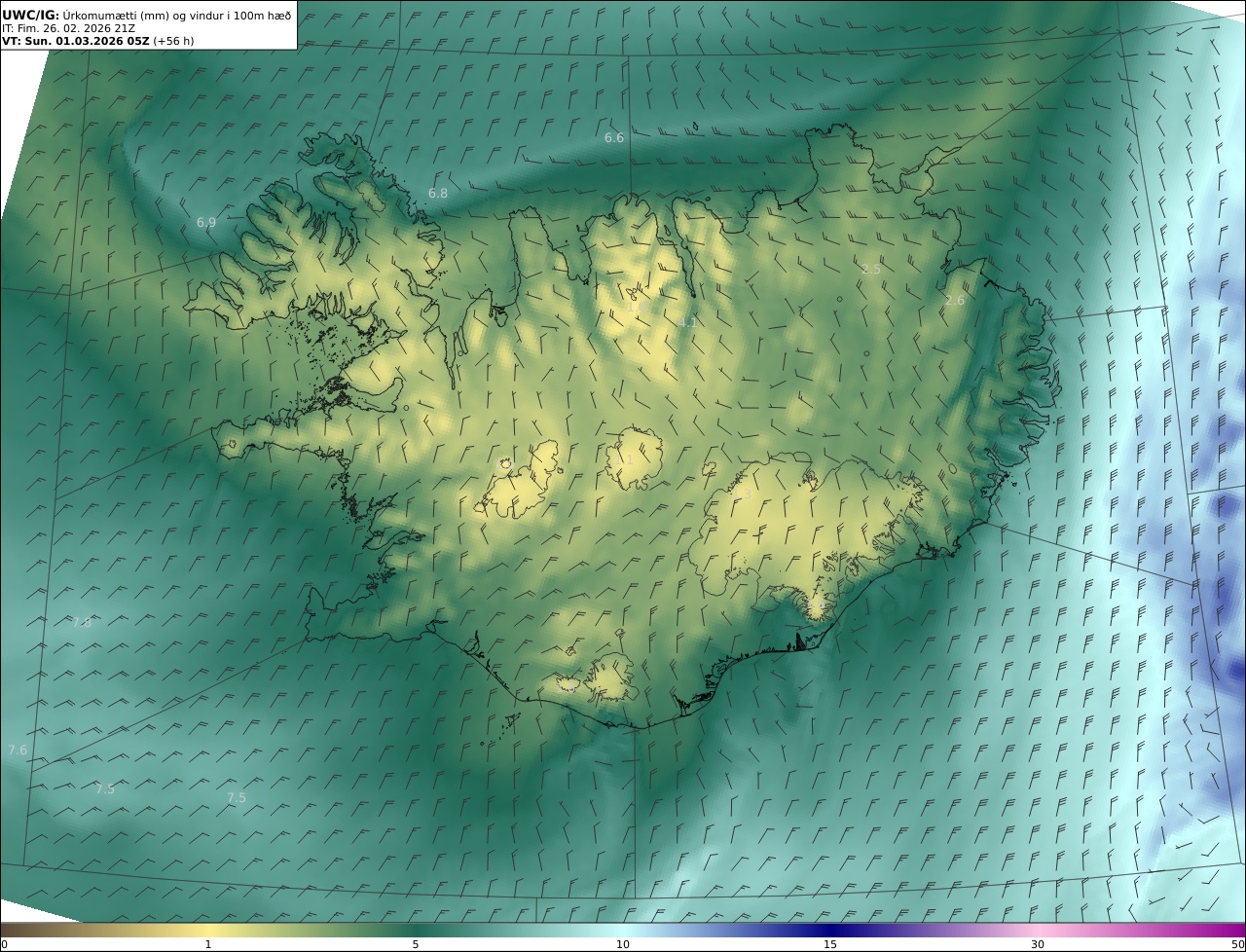Image resolution: width=1246 pixels, height=952 pixels.
Task: Click the 2.6 value label on the map
Action: pyautogui.click(x=955, y=301)
